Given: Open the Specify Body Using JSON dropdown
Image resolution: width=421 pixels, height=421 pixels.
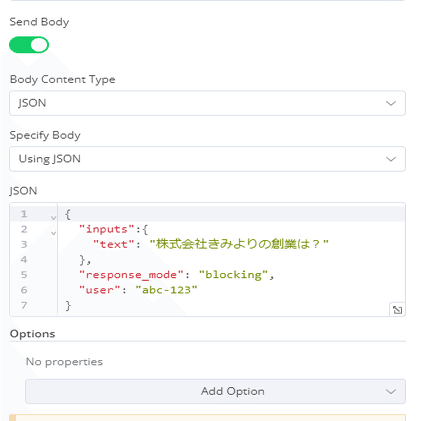Looking at the screenshot, I should click(x=207, y=159).
